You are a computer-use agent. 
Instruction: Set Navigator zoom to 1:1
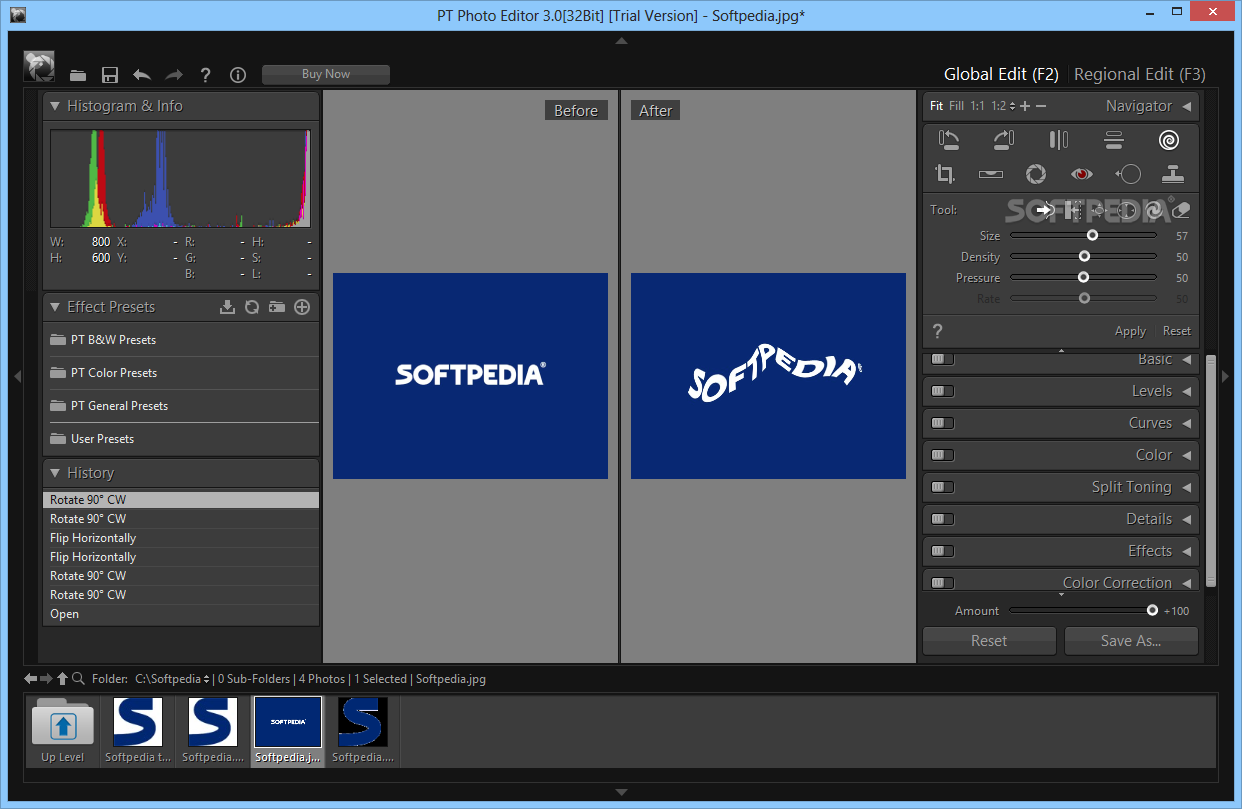click(x=977, y=106)
